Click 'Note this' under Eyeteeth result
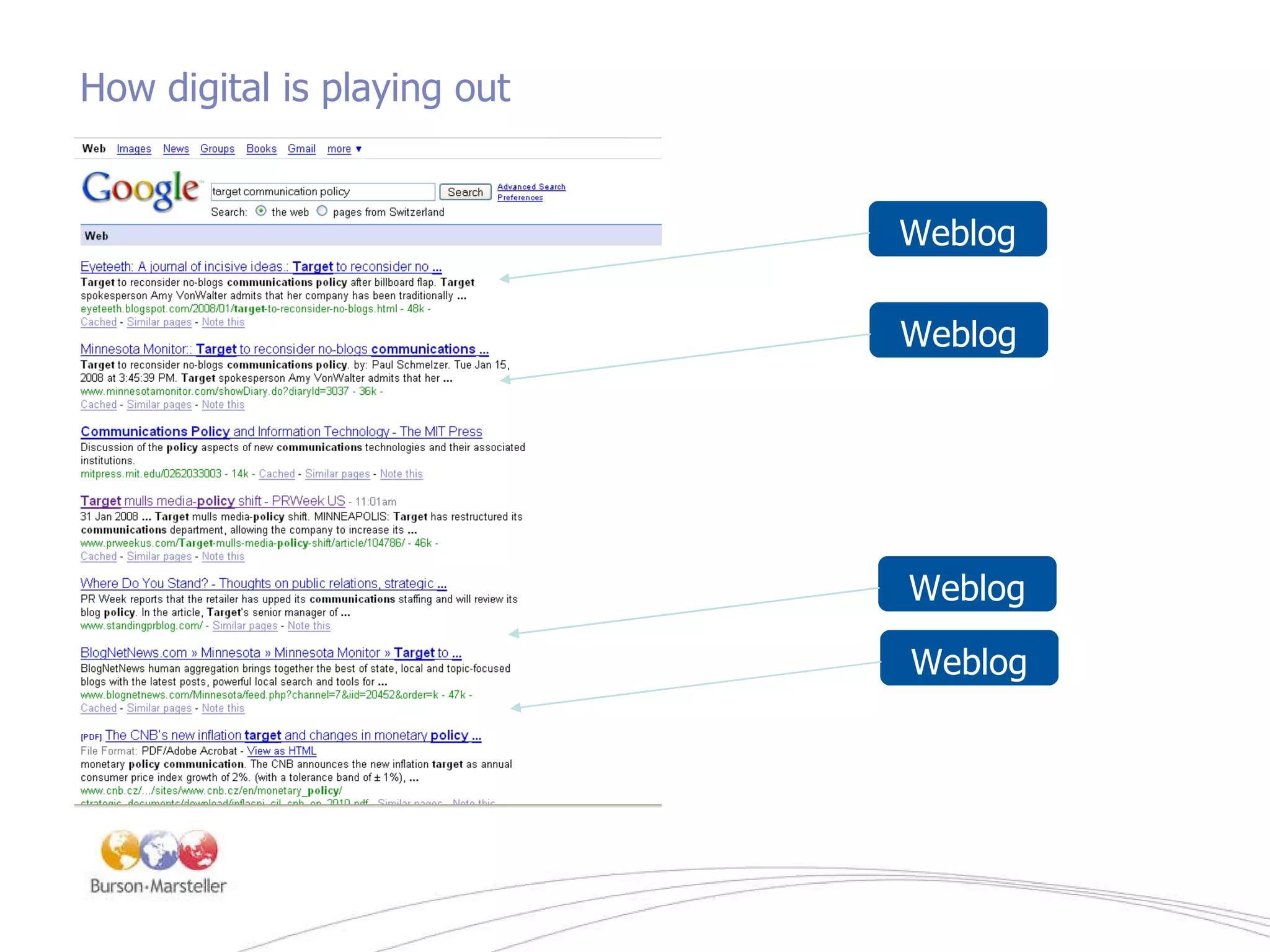This screenshot has height=952, width=1270. (223, 322)
